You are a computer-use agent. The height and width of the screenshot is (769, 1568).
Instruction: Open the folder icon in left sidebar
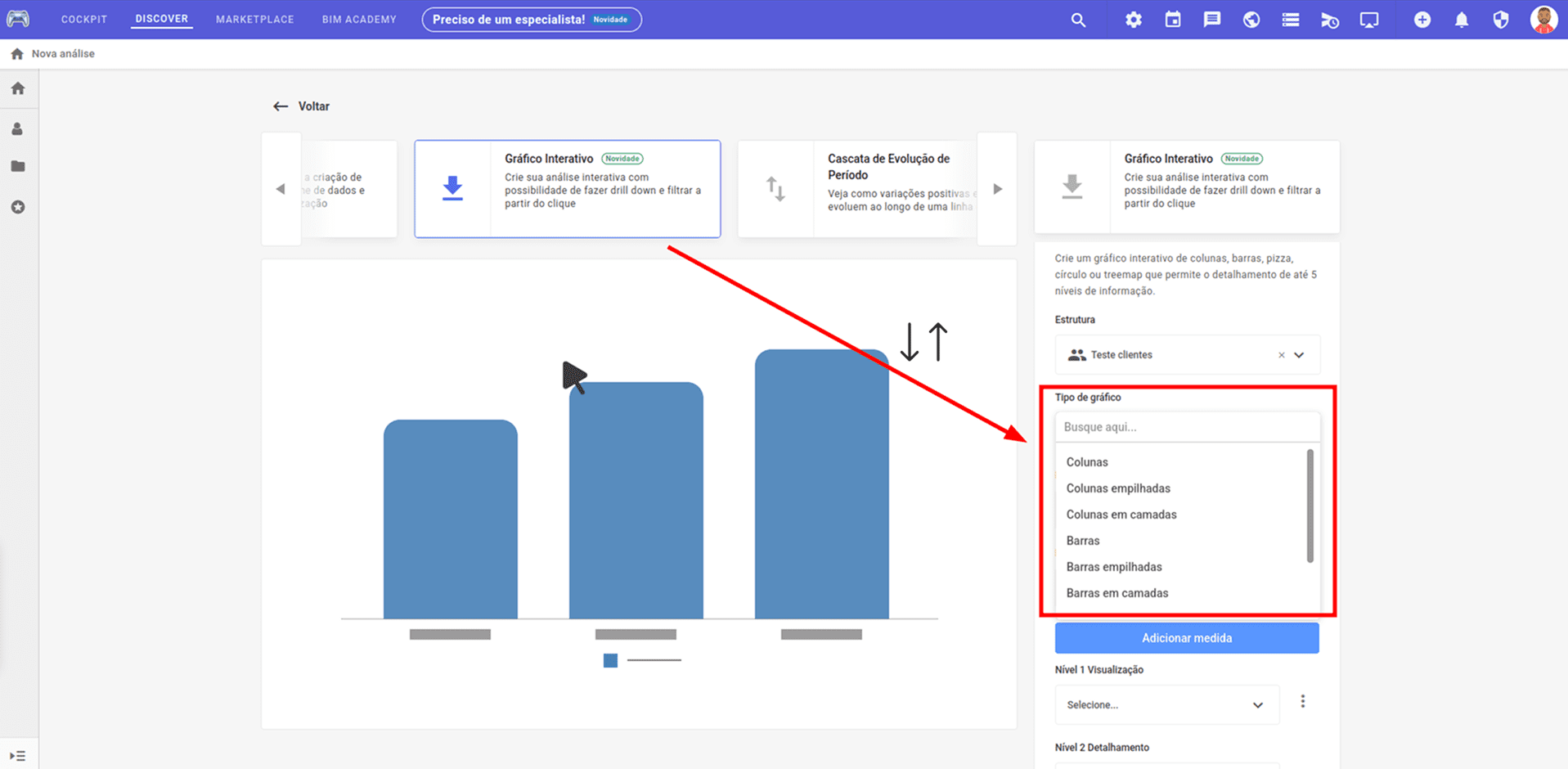18,166
